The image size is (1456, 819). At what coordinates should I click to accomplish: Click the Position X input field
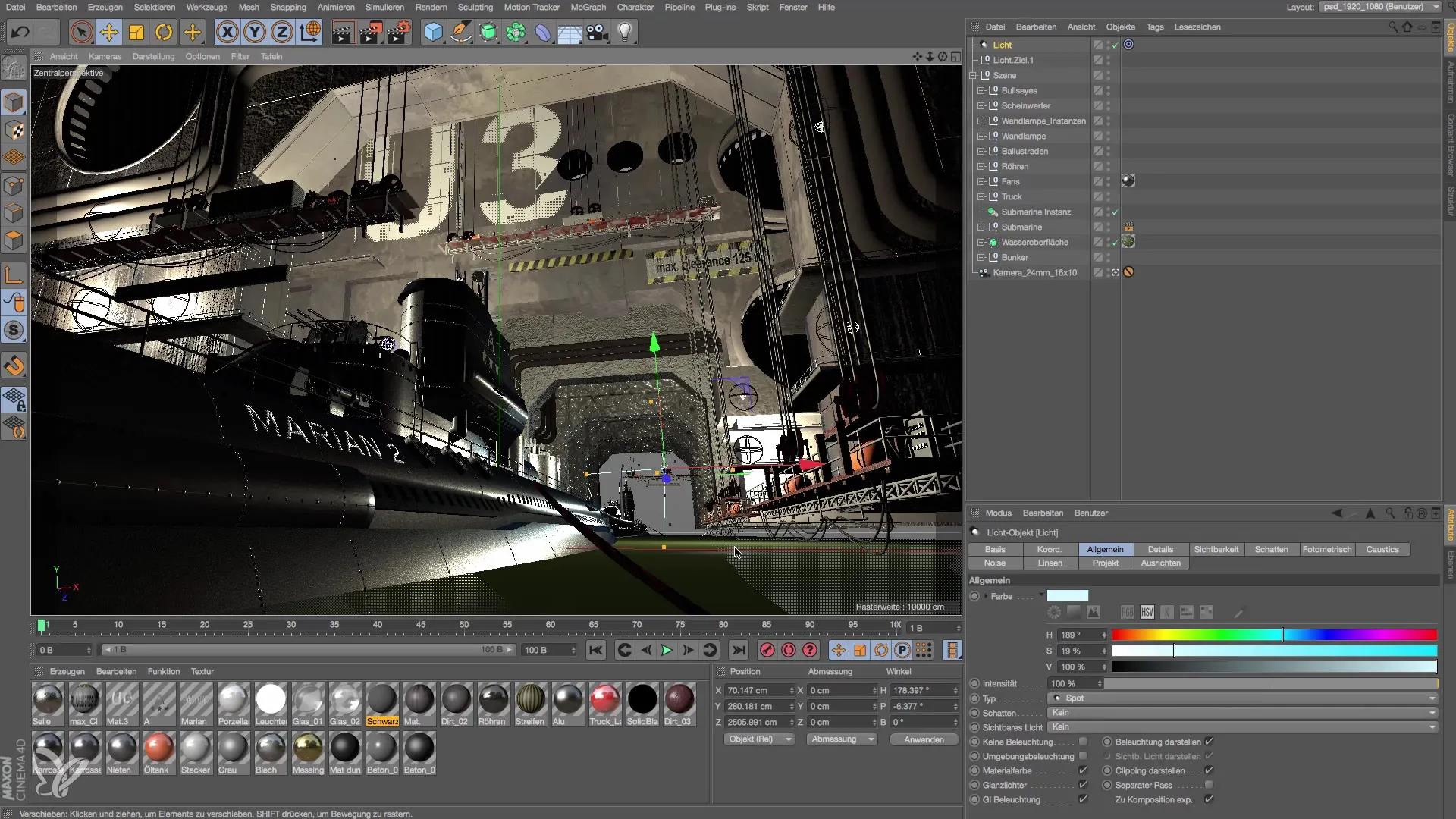(x=759, y=690)
